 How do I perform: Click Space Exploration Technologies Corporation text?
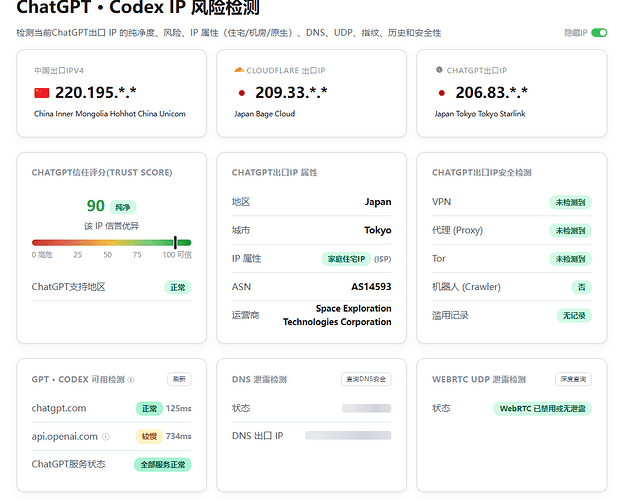pyautogui.click(x=337, y=315)
